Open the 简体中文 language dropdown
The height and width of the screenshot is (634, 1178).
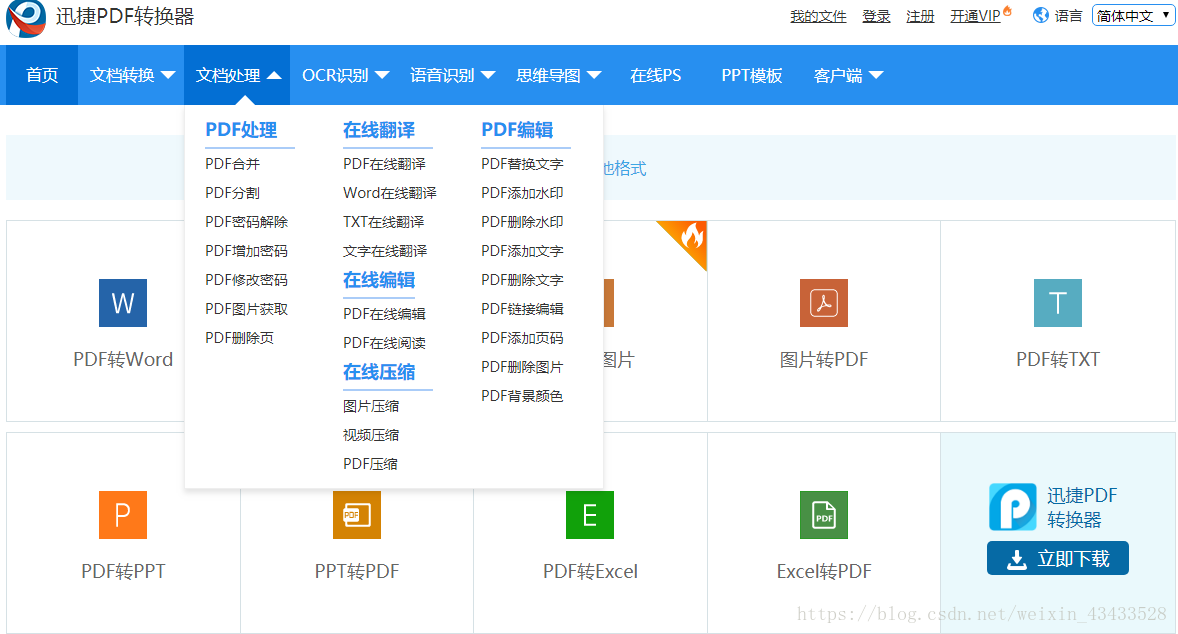1133,16
